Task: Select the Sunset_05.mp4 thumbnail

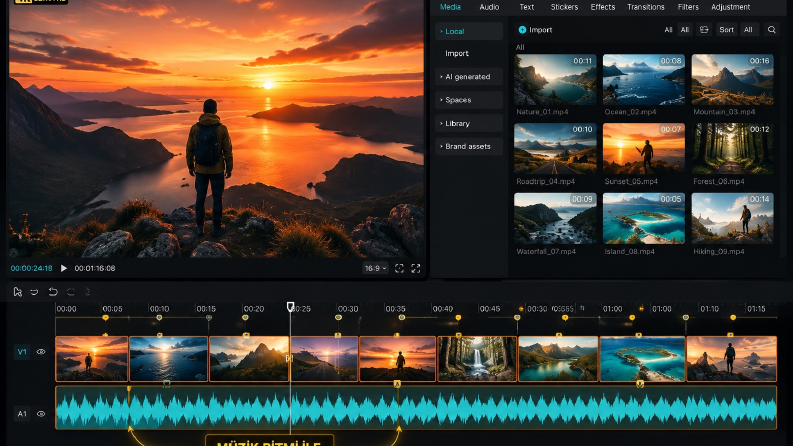Action: point(644,149)
